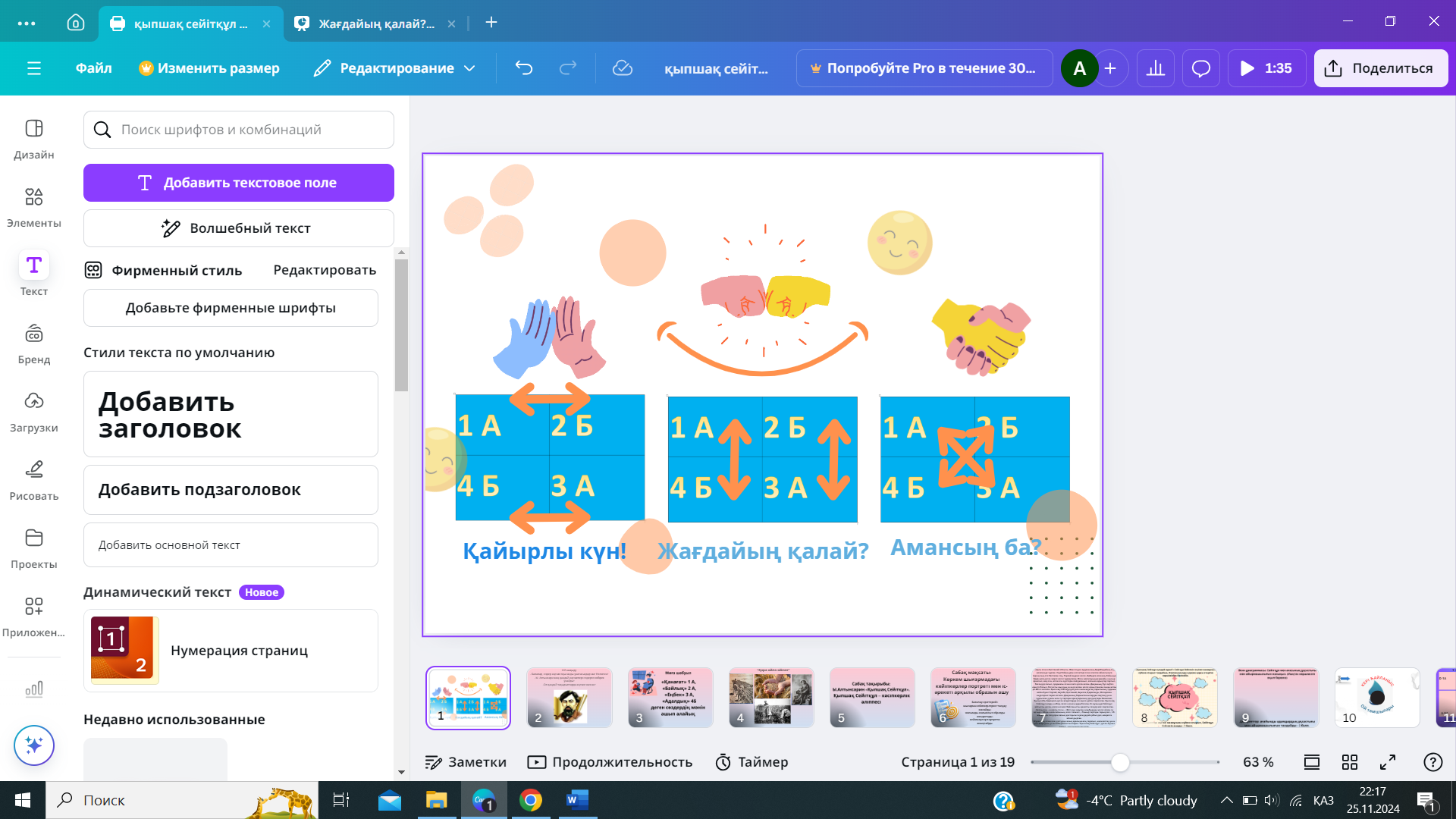Screen dimensions: 1456x819
Task: Open the Файл menu
Action: point(93,68)
